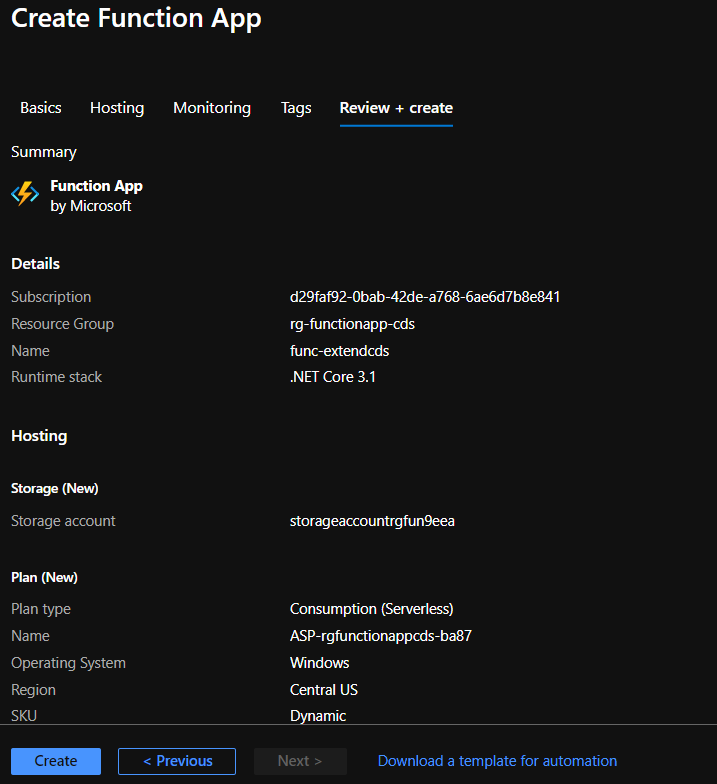Click the greyed-out Next button

click(300, 761)
